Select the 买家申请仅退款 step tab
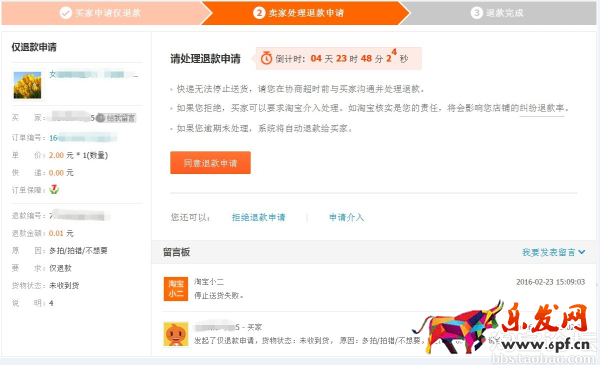This screenshot has height=365, width=600. click(101, 13)
